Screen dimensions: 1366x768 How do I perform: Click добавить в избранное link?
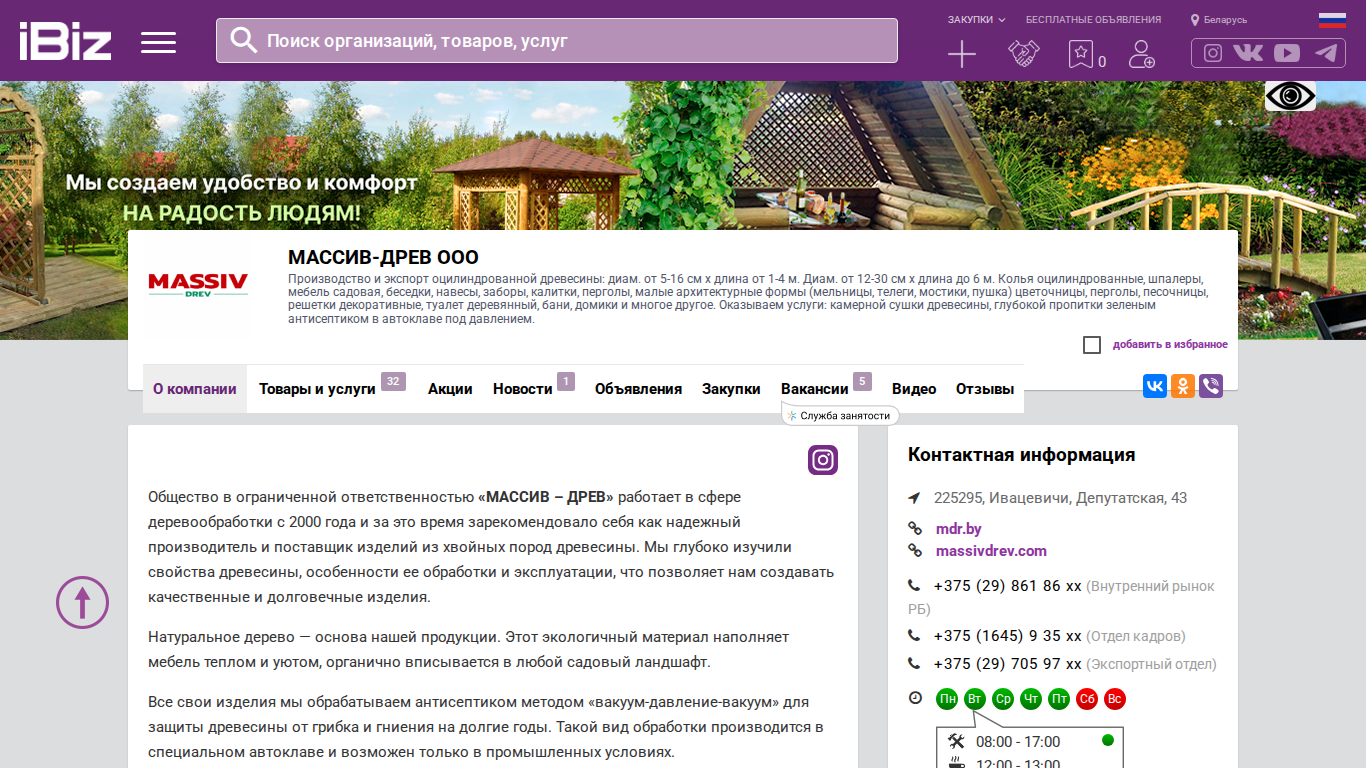[1170, 345]
